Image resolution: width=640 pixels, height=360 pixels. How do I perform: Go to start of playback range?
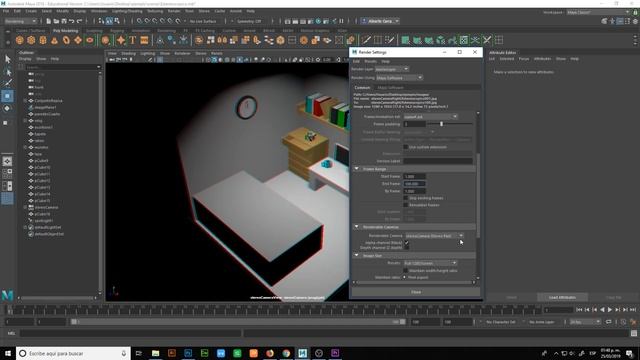click(x=579, y=310)
